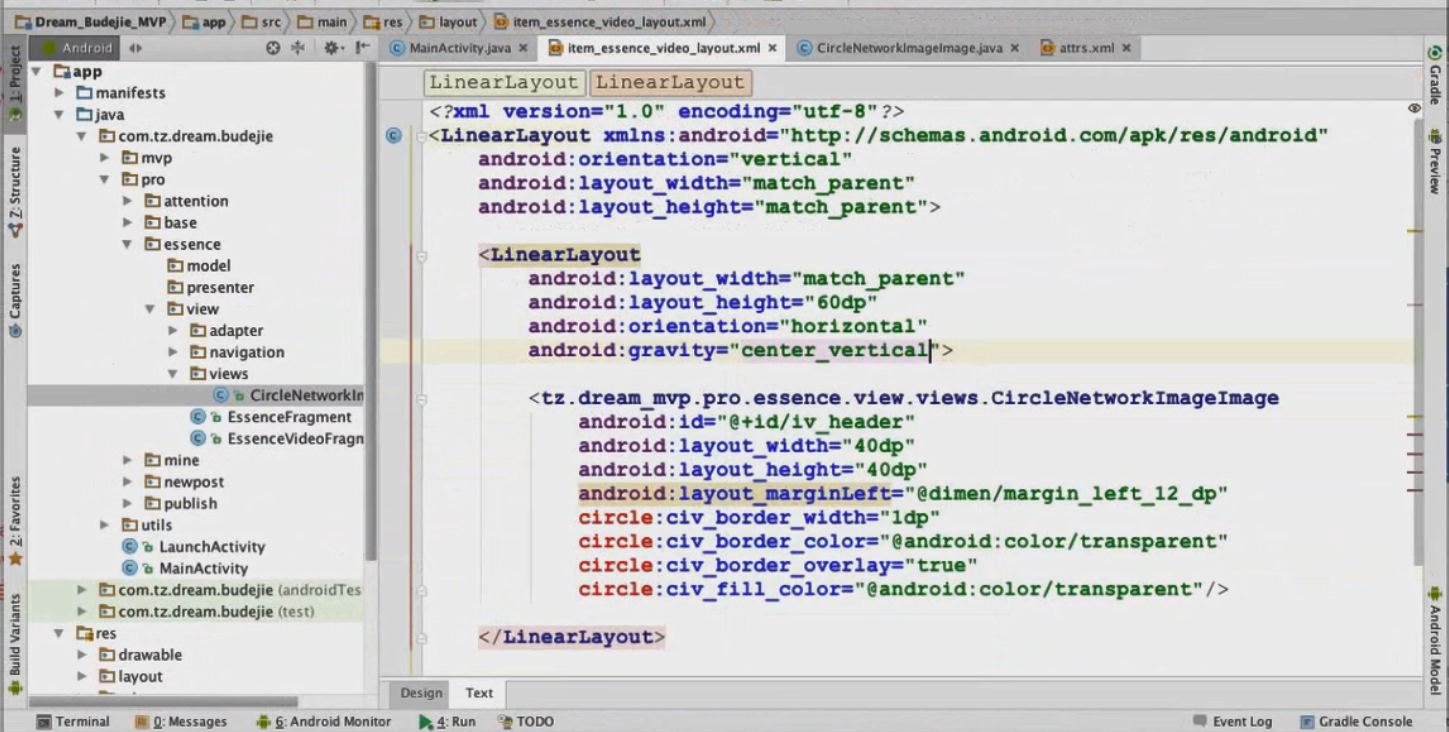This screenshot has height=732, width=1449.
Task: Select CircleNetworkIm class in project tree
Action: [289, 395]
